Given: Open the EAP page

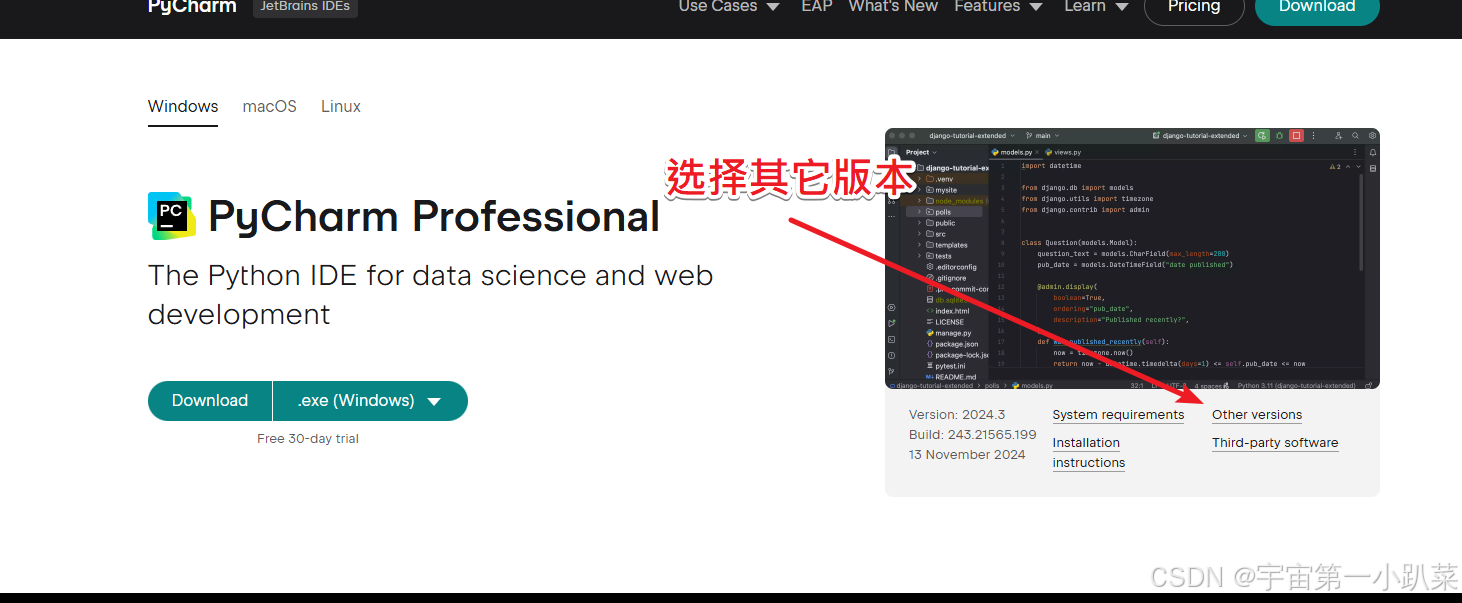Looking at the screenshot, I should pos(817,6).
